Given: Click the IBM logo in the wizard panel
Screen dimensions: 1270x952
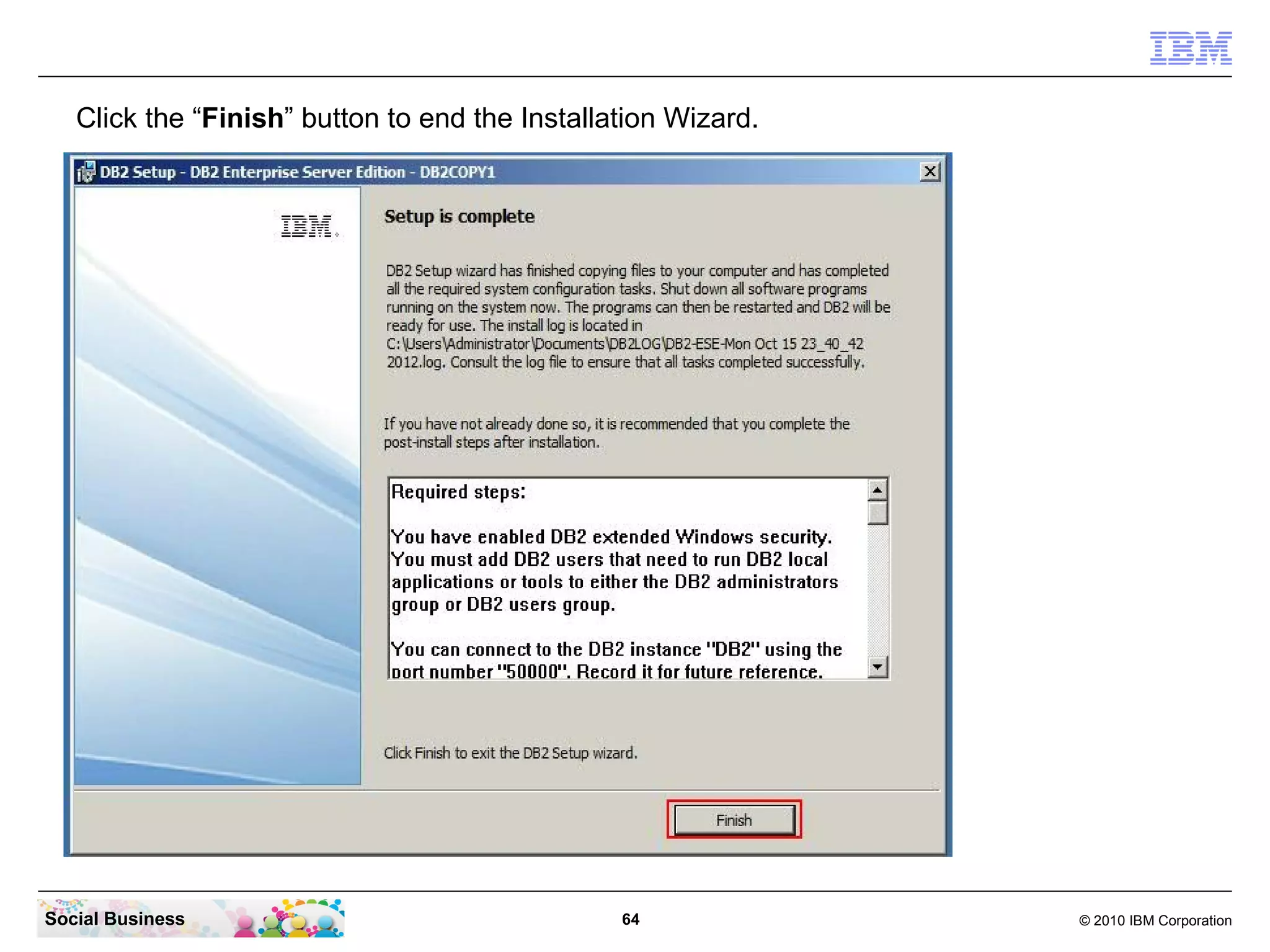Looking at the screenshot, I should click(x=309, y=226).
